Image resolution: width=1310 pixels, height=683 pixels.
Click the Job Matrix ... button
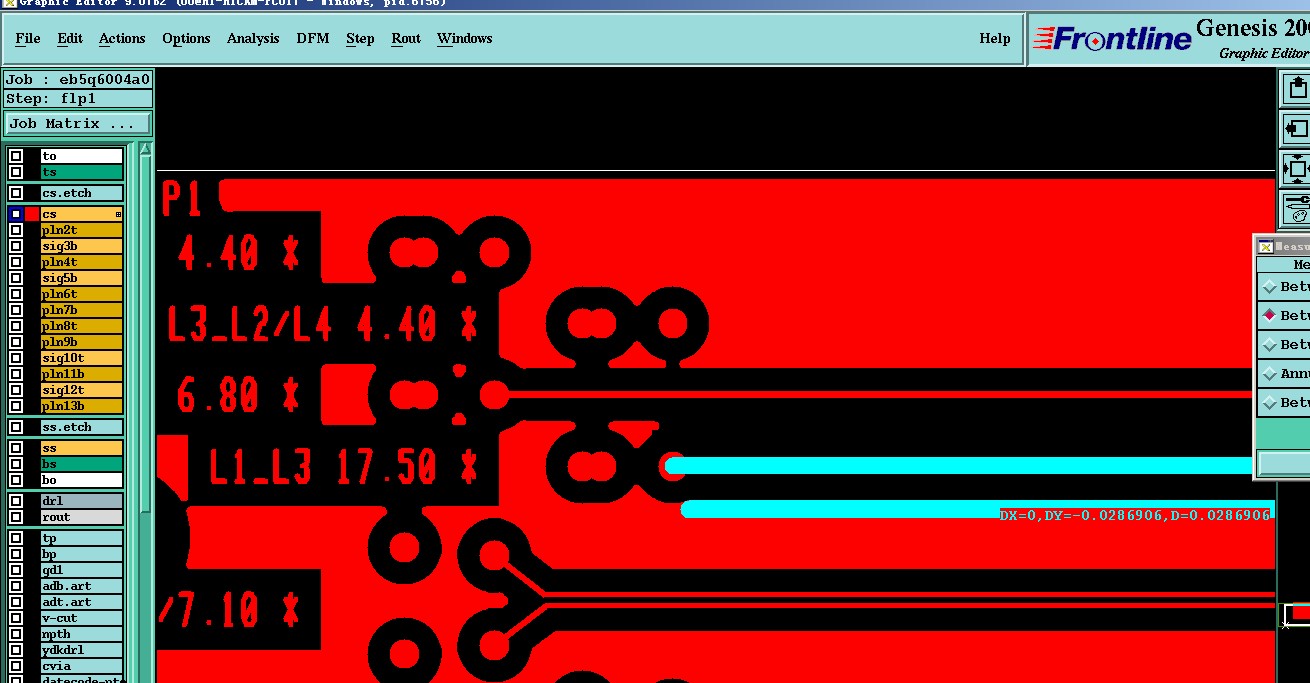[x=78, y=124]
